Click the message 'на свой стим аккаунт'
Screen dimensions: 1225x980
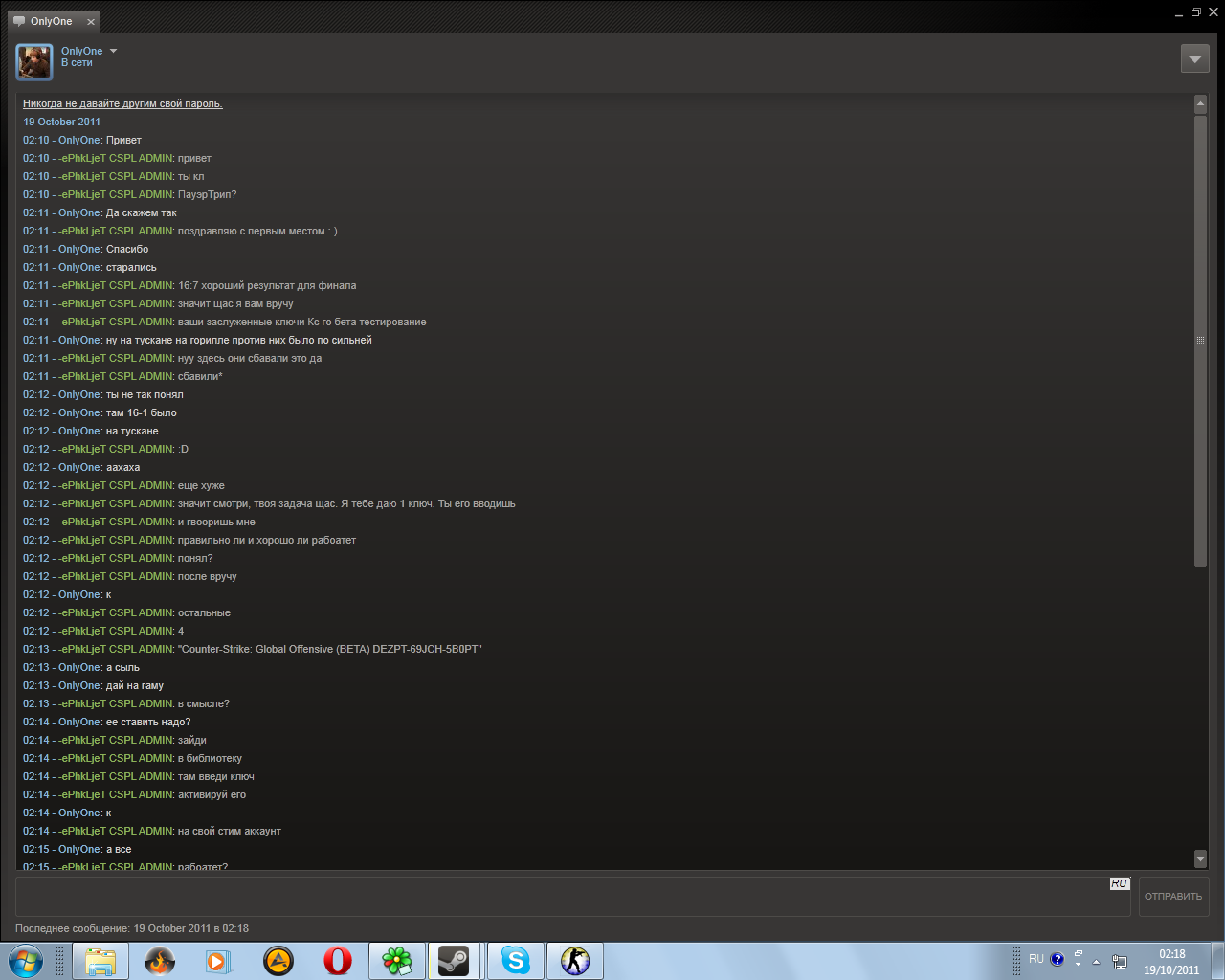tap(230, 831)
